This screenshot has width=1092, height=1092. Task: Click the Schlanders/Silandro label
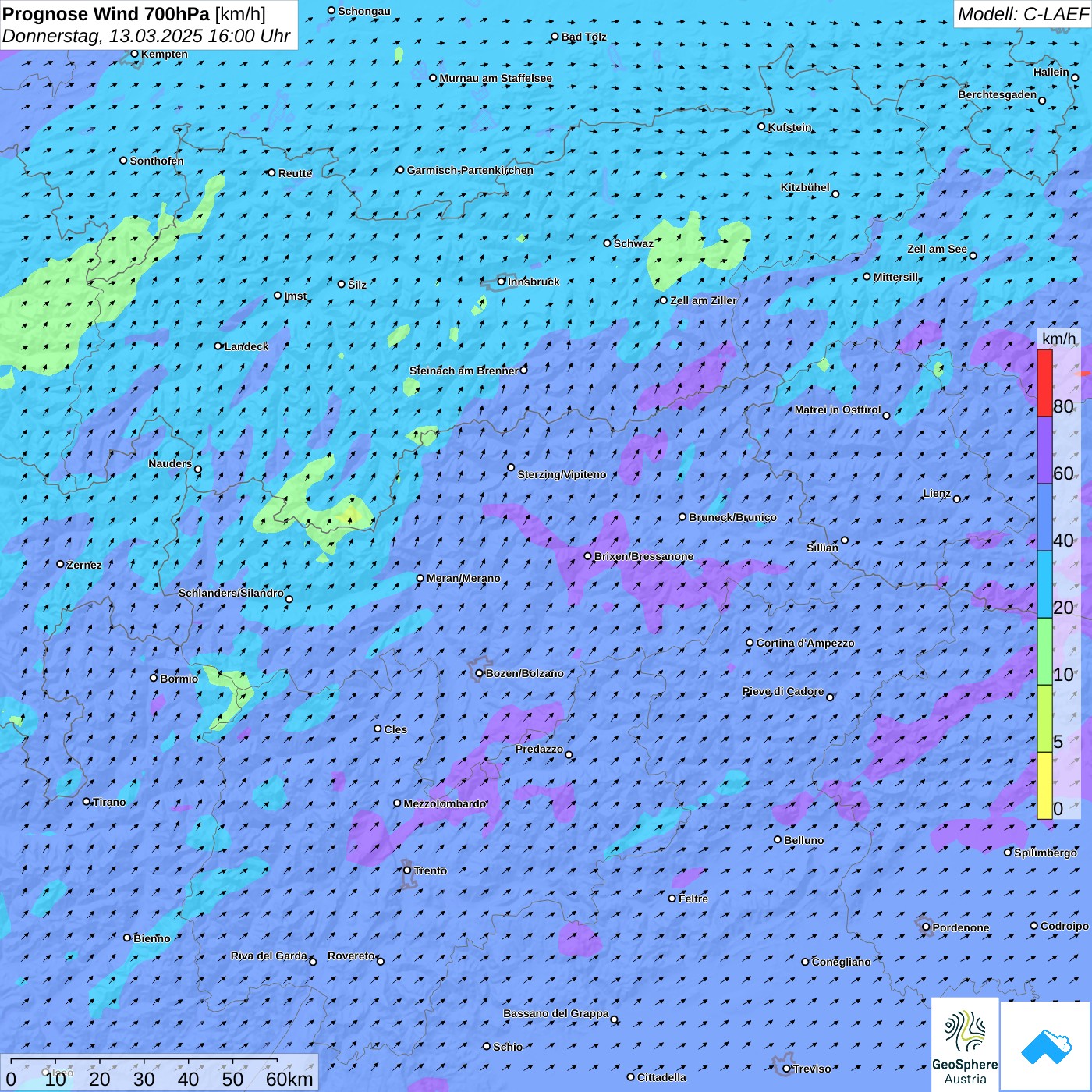click(231, 593)
